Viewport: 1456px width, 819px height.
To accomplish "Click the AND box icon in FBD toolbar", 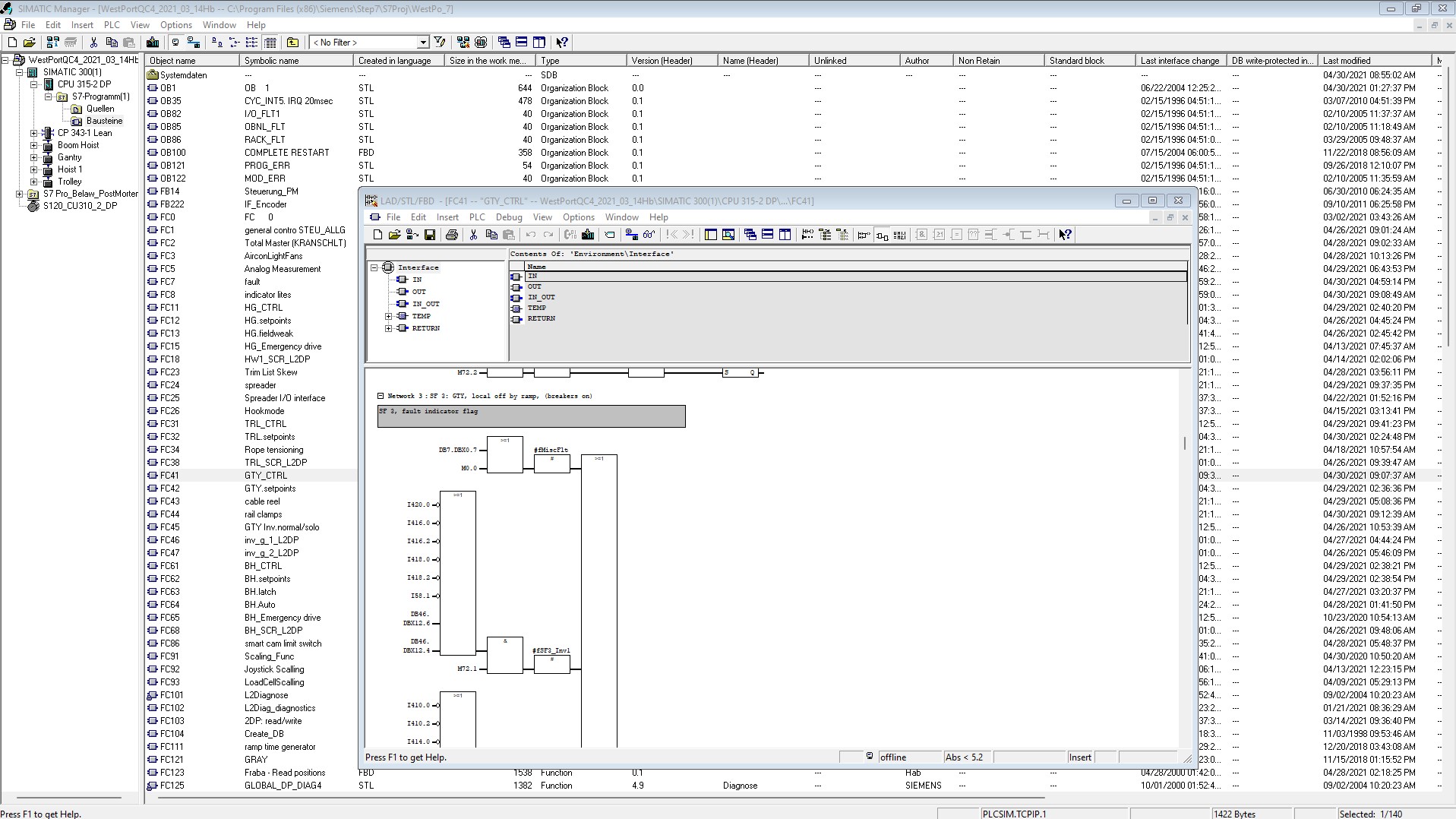I will pos(921,235).
